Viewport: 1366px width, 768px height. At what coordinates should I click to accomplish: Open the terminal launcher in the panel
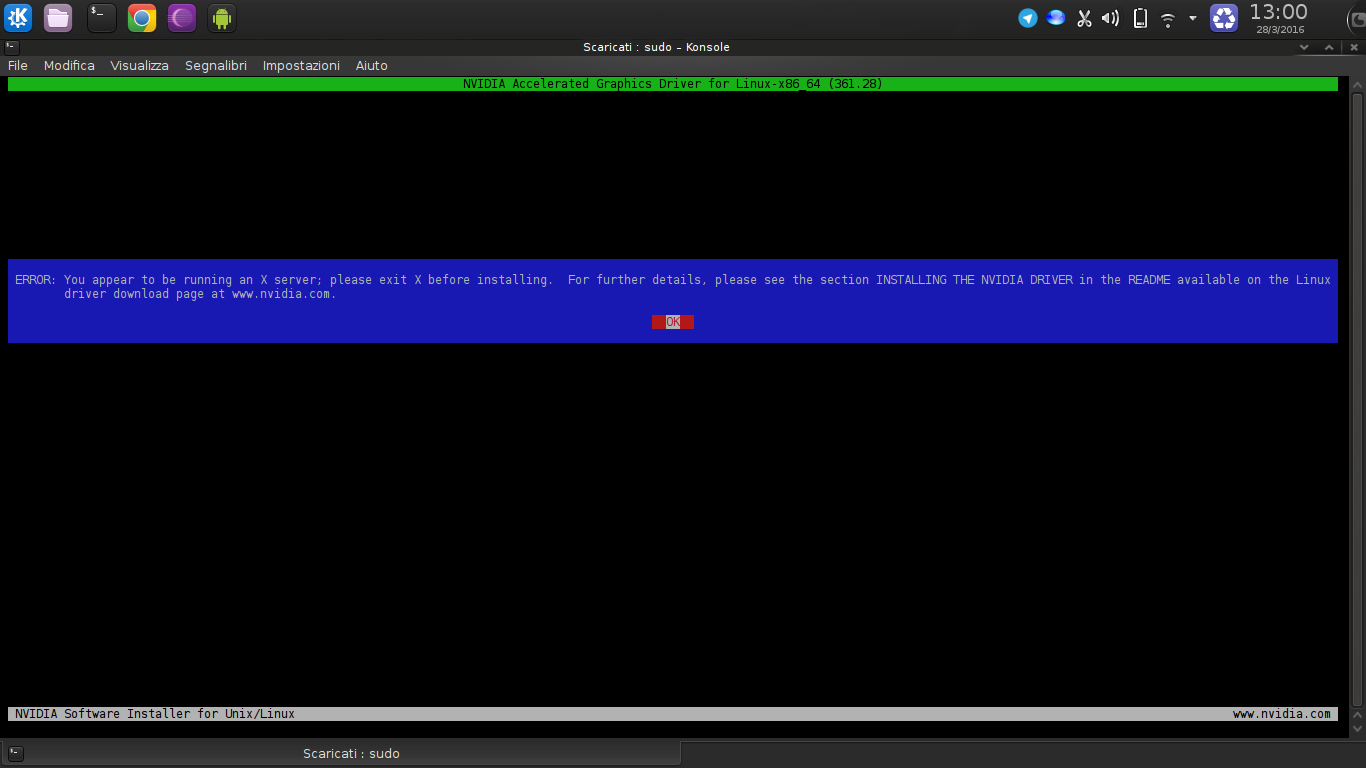pos(101,18)
